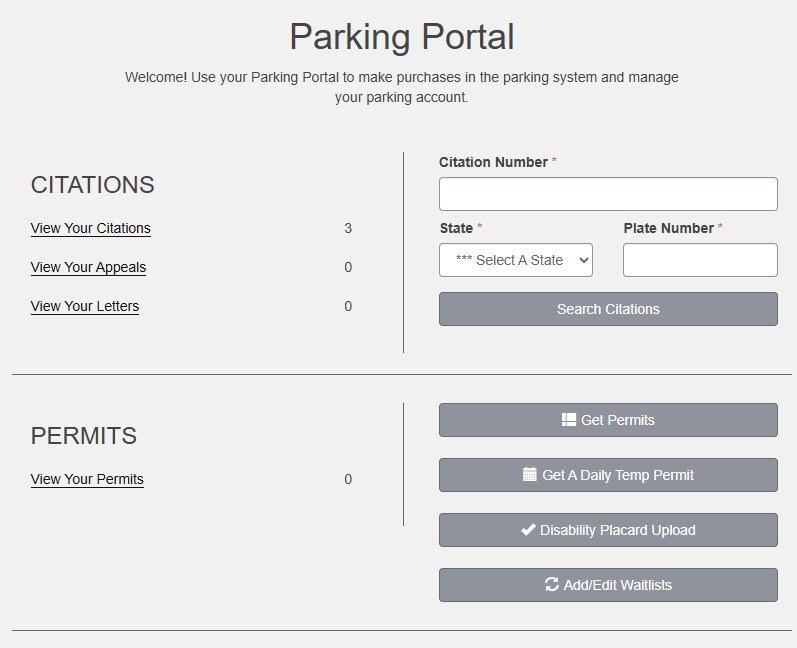Open the View Your Citations link
Image resolution: width=797 pixels, height=648 pixels.
click(x=91, y=228)
